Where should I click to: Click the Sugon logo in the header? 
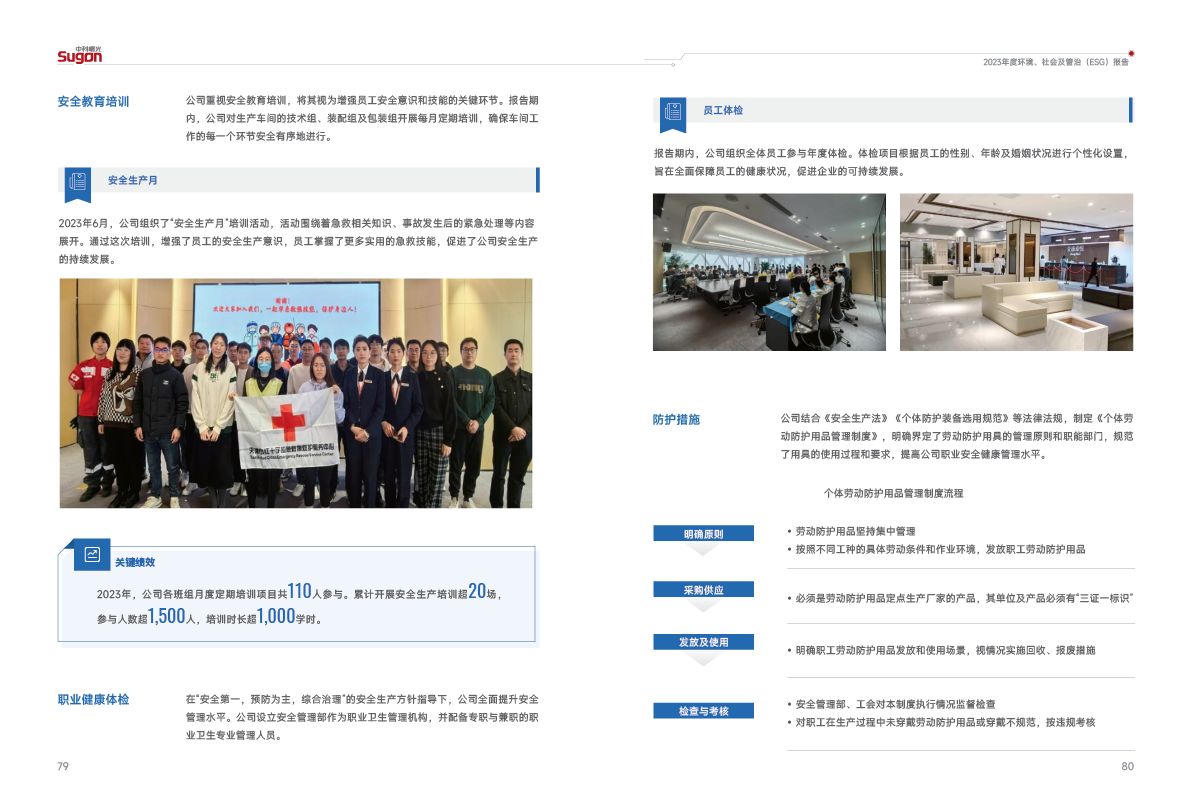pyautogui.click(x=80, y=55)
